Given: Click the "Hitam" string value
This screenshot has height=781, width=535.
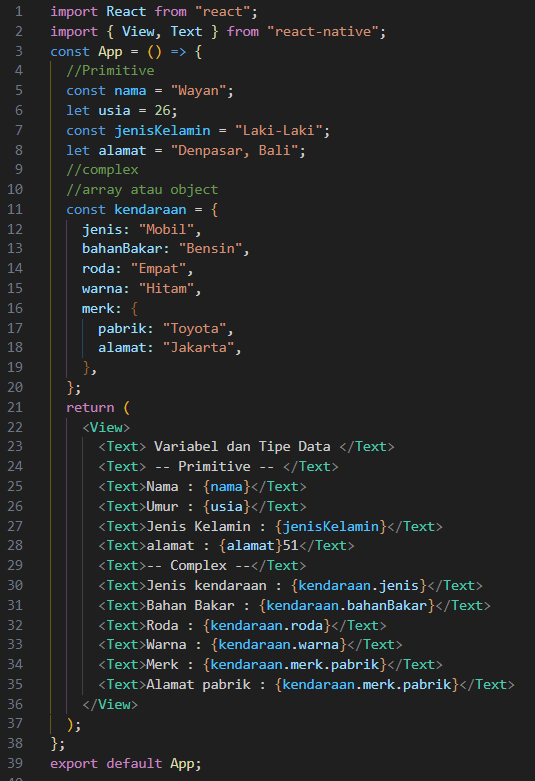Looking at the screenshot, I should pyautogui.click(x=166, y=289).
